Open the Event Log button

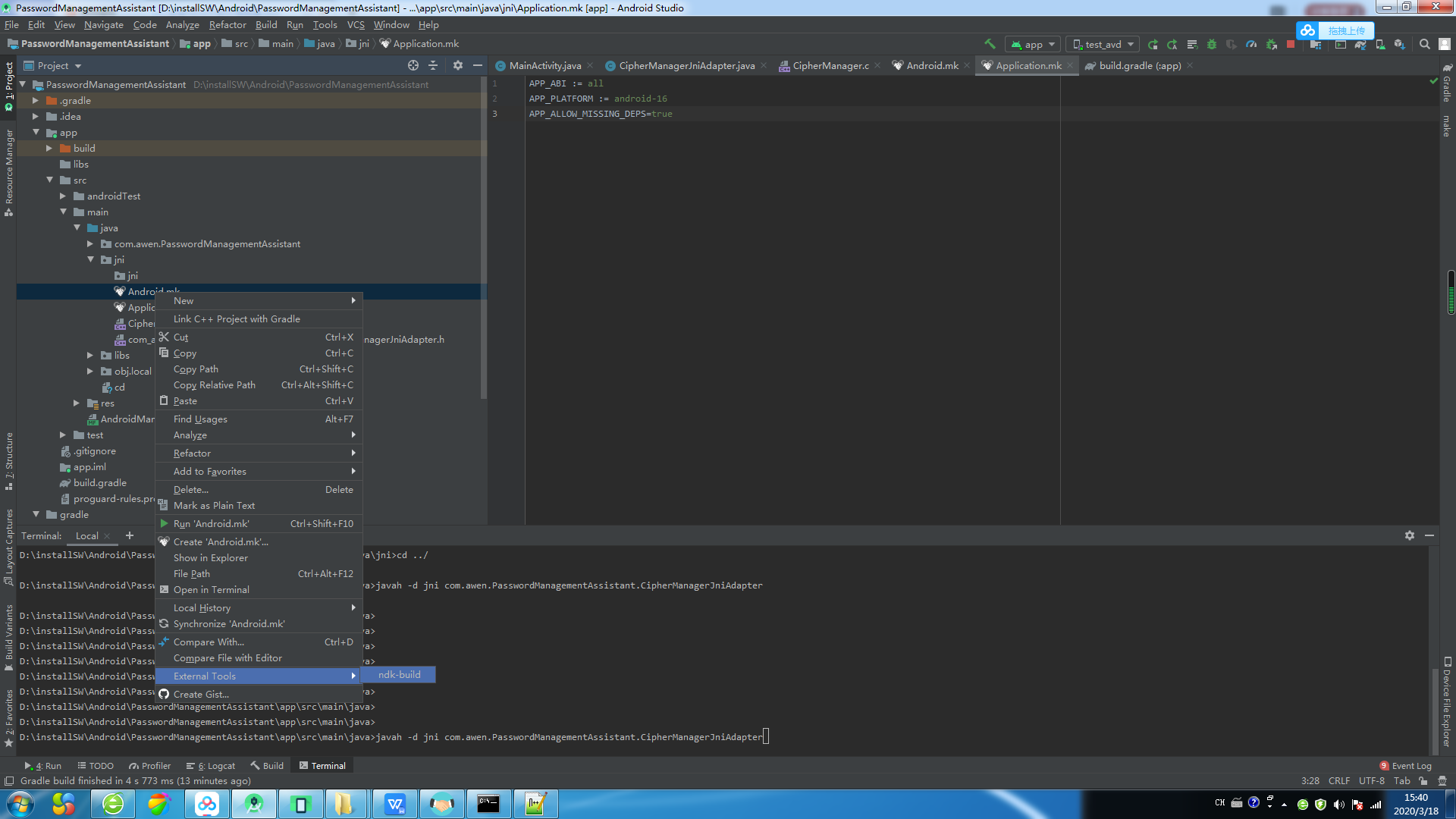1405,766
